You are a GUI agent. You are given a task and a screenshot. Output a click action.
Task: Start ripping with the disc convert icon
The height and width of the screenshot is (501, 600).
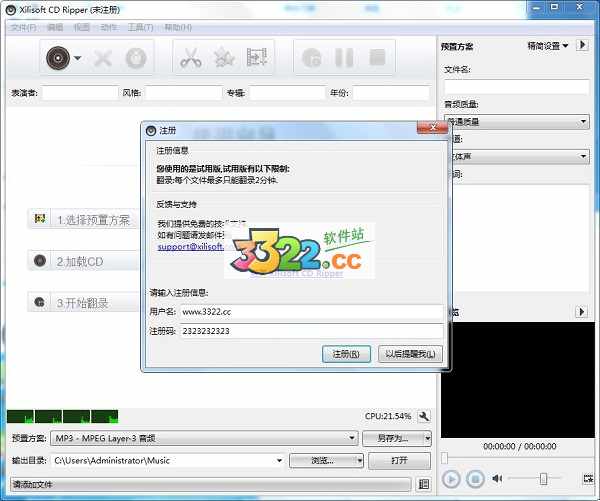click(x=311, y=58)
